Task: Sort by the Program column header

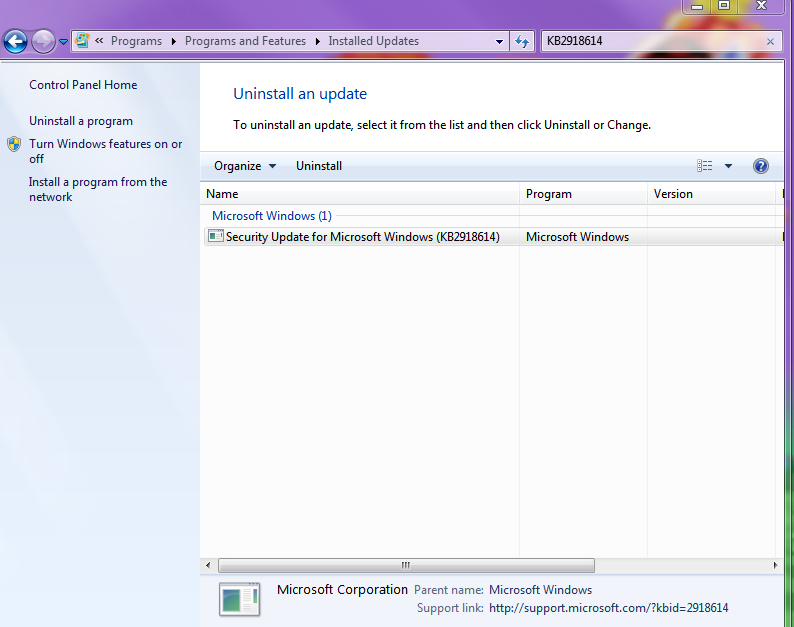Action: click(x=583, y=194)
